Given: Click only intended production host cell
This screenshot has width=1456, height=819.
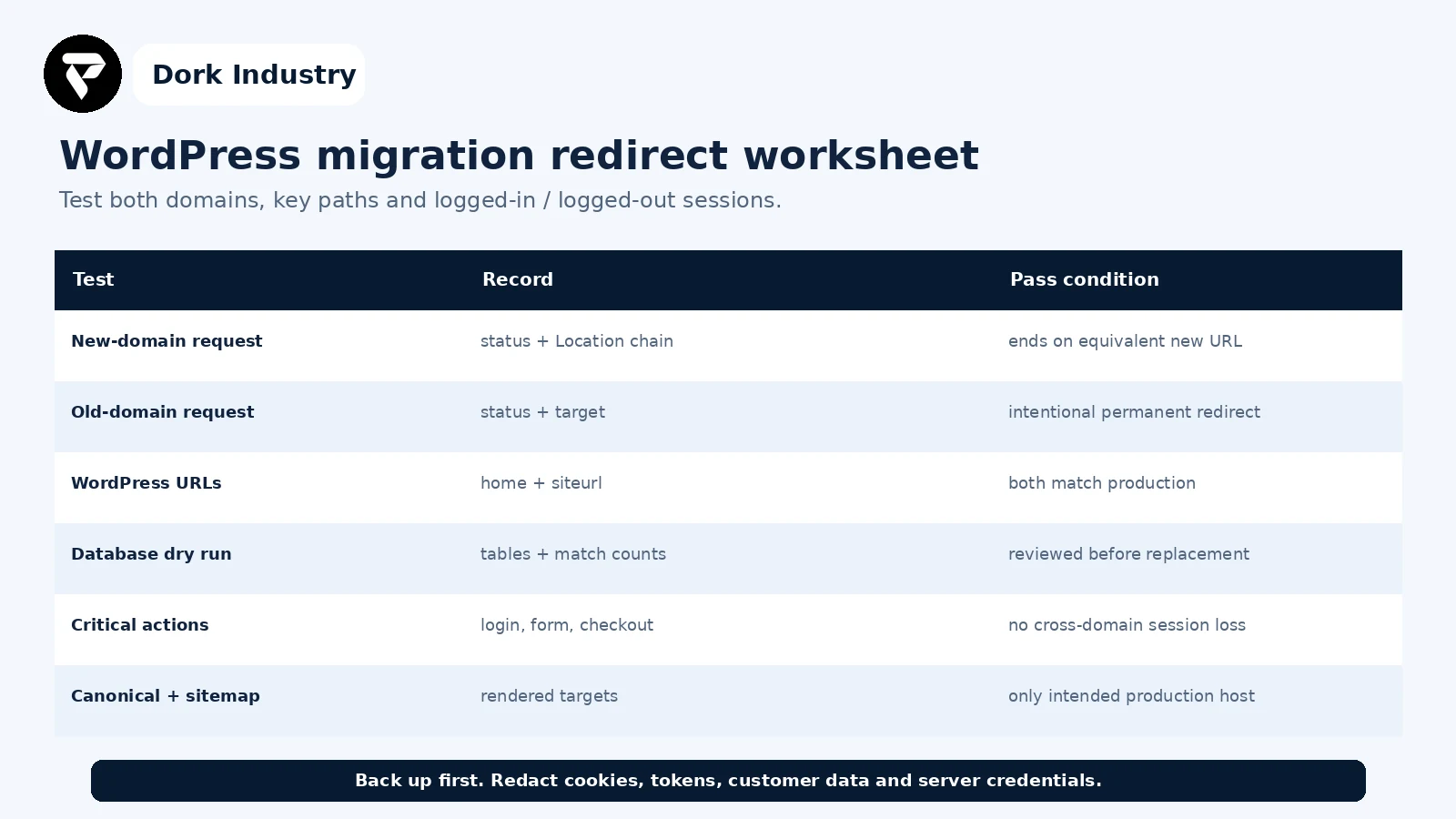Looking at the screenshot, I should tap(1131, 696).
